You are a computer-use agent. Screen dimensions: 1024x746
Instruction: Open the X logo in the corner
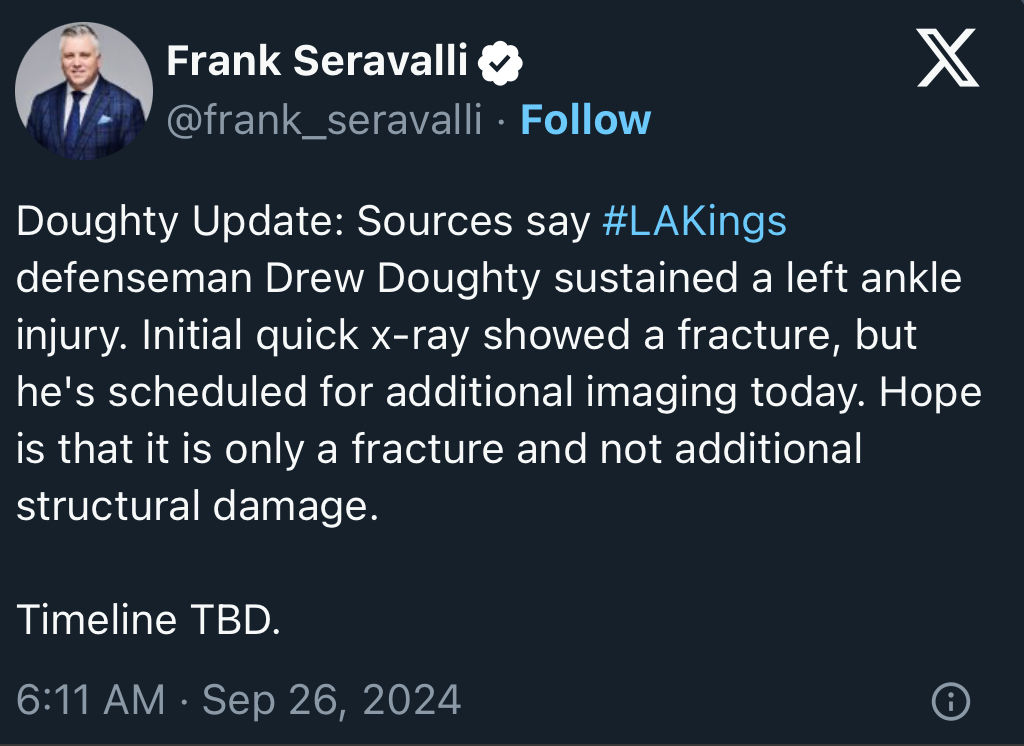948,57
